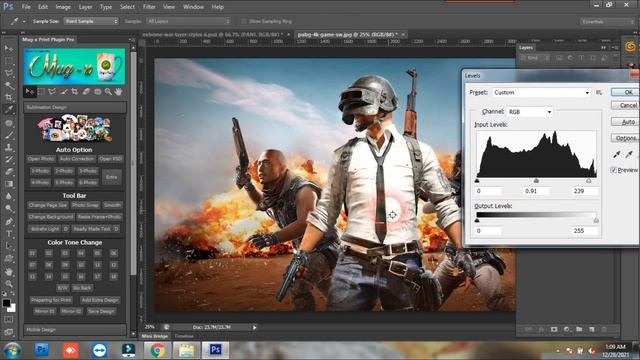
Task: Select the Path Selection tool
Action: tap(9, 247)
